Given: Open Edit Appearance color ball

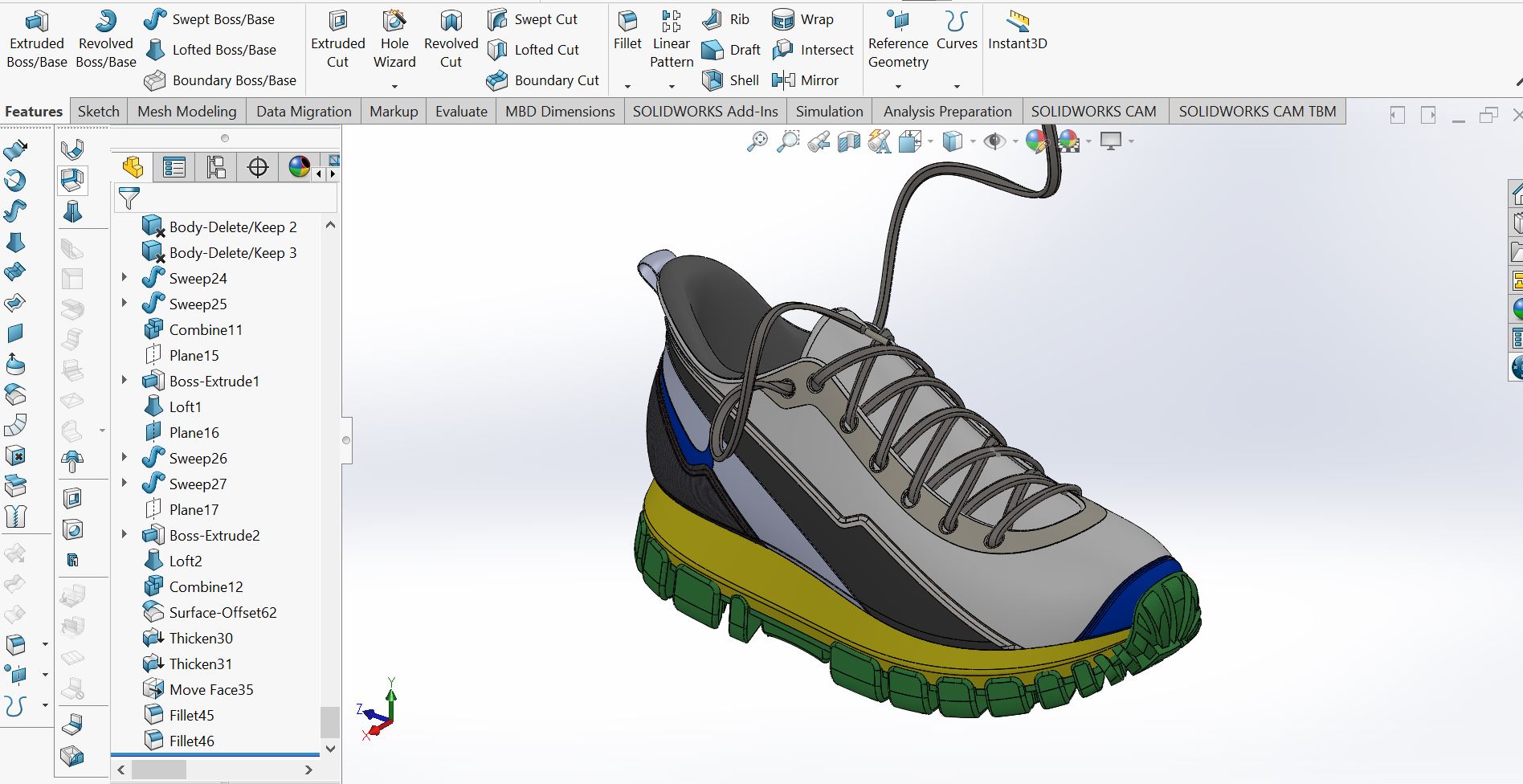Looking at the screenshot, I should click(1036, 142).
